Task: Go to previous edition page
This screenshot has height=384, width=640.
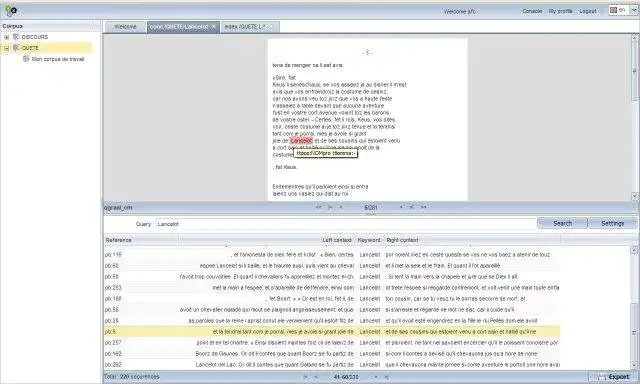Action: pos(341,207)
